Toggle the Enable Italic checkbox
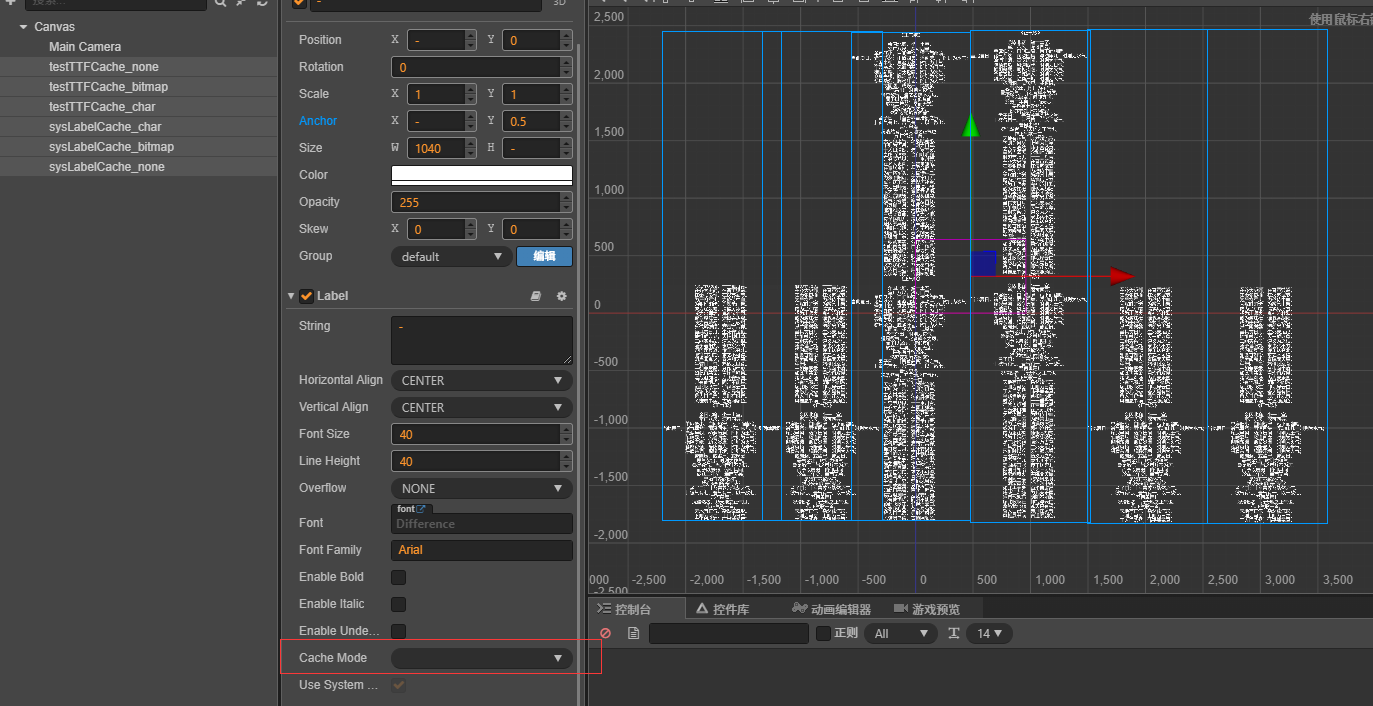 coord(398,604)
